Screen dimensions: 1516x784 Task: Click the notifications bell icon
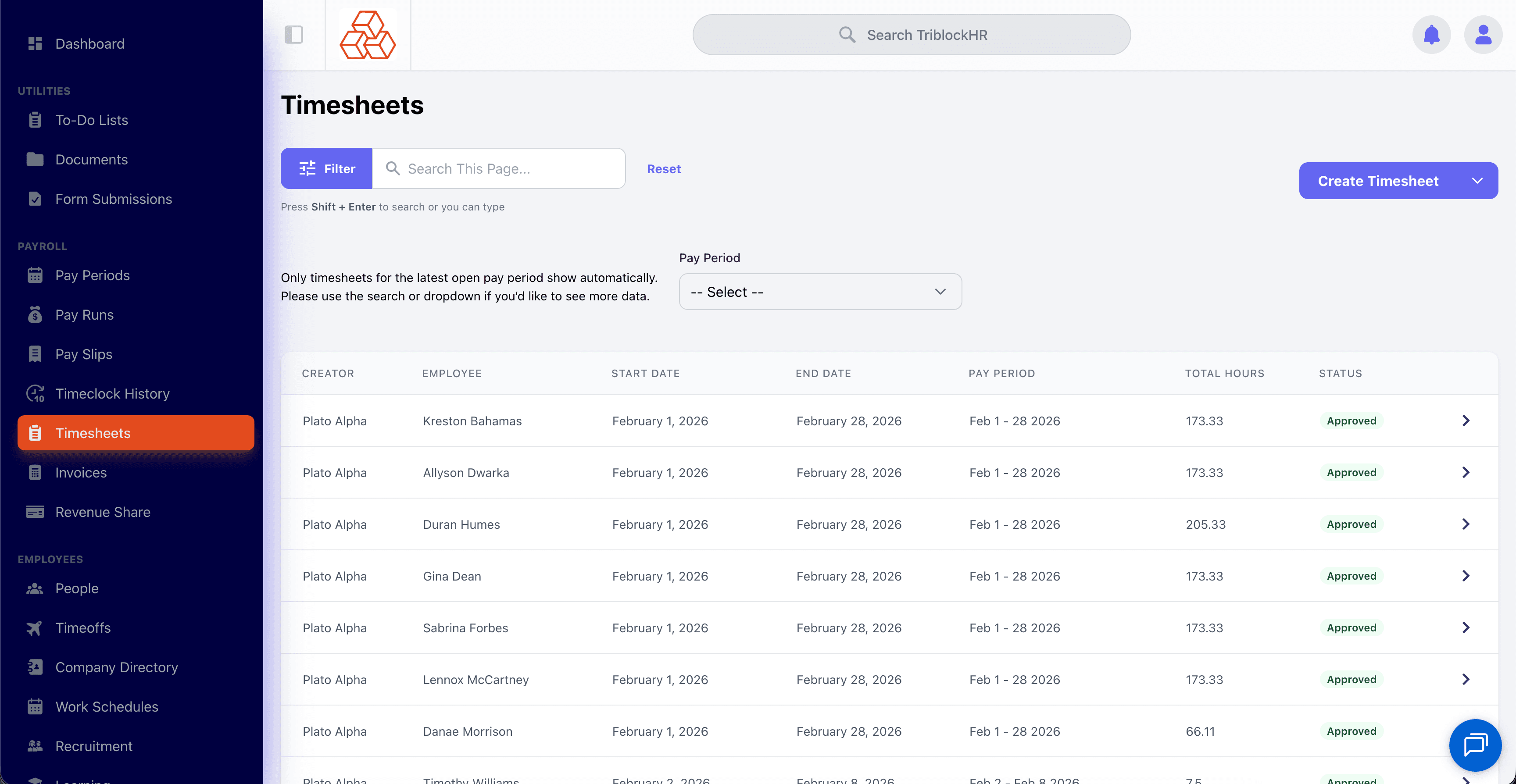click(x=1430, y=35)
